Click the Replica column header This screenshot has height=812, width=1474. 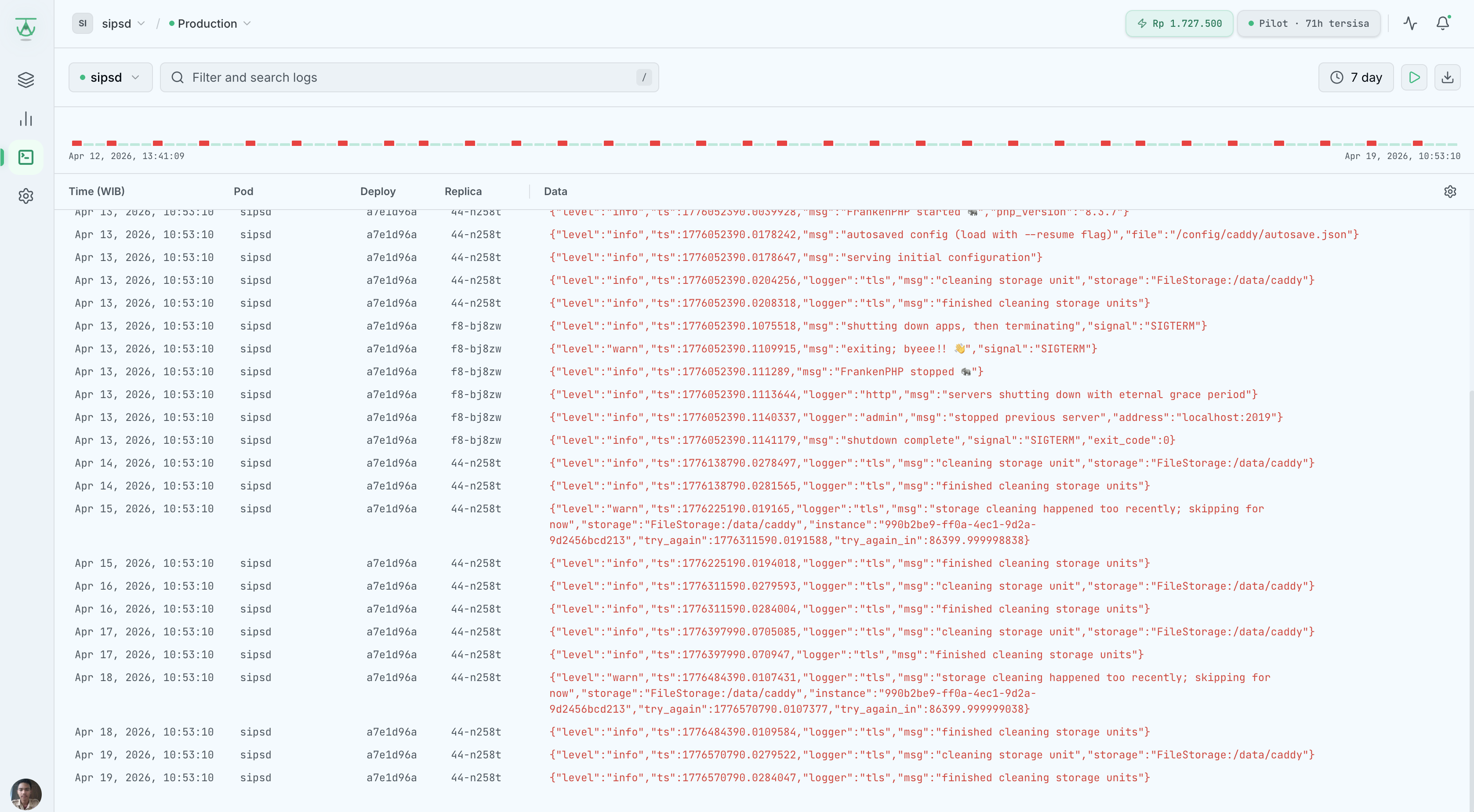tap(463, 192)
